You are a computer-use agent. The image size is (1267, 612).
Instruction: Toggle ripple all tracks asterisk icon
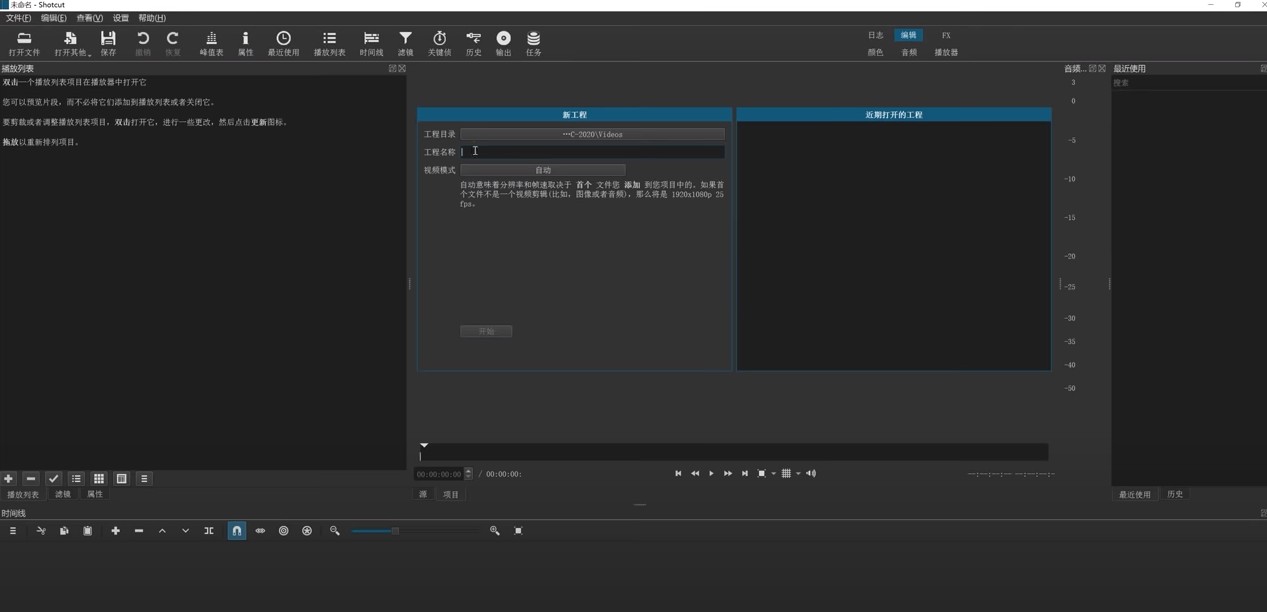click(307, 531)
